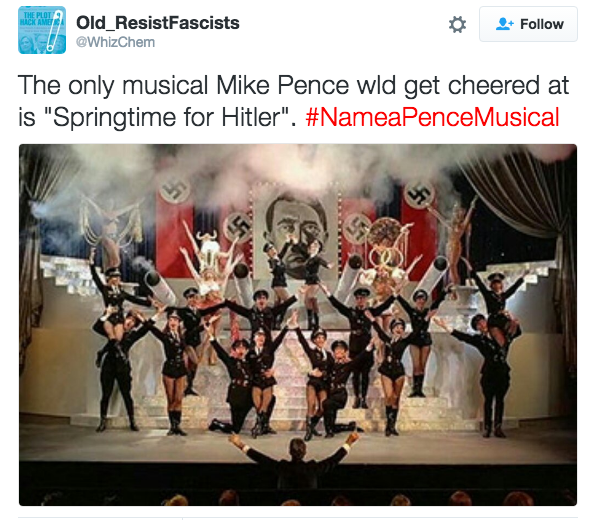
Task: Click the Follow button label
Action: (x=542, y=24)
